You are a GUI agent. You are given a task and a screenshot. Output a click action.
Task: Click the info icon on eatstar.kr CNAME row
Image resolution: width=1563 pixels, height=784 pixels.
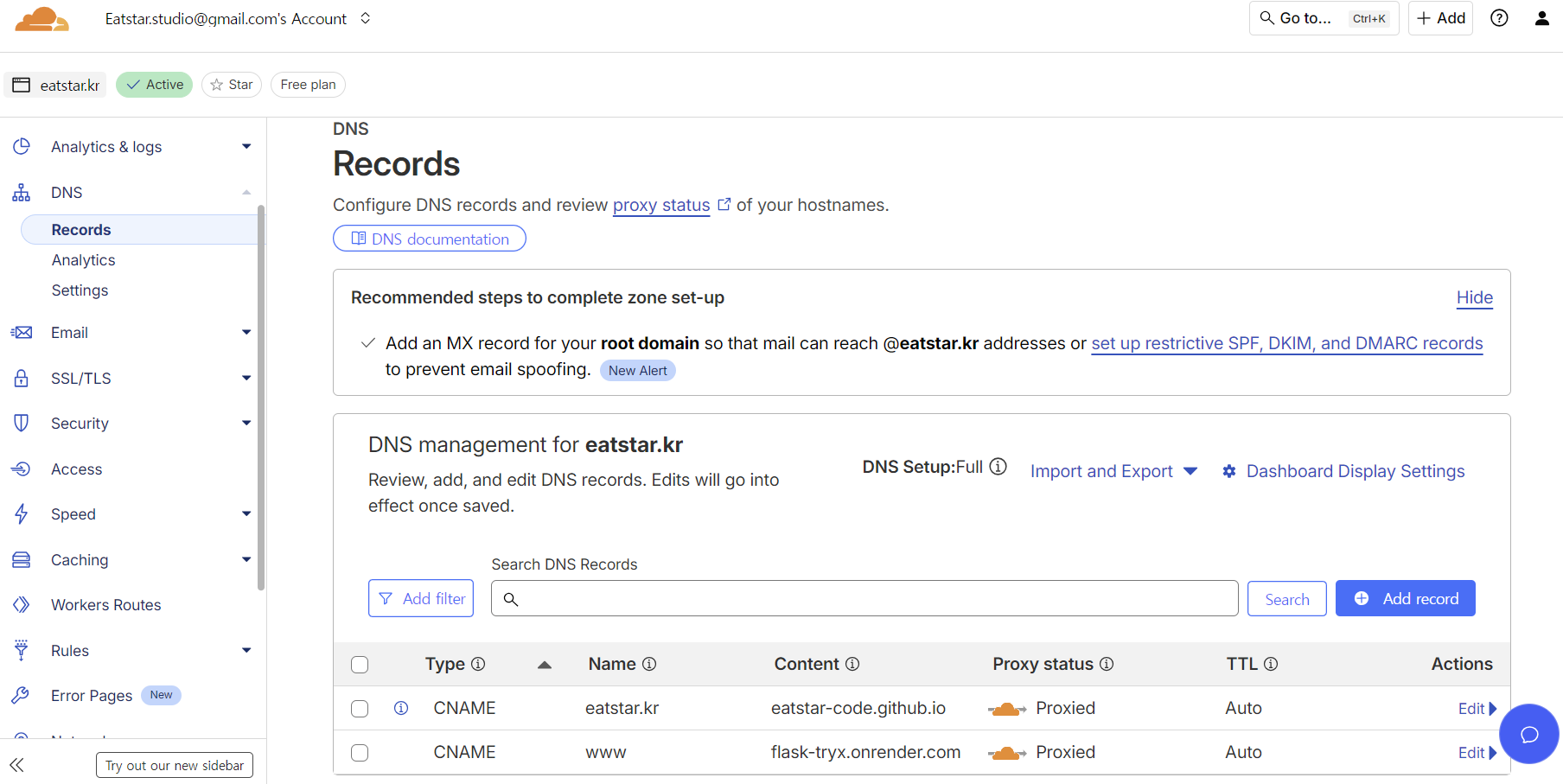[401, 708]
